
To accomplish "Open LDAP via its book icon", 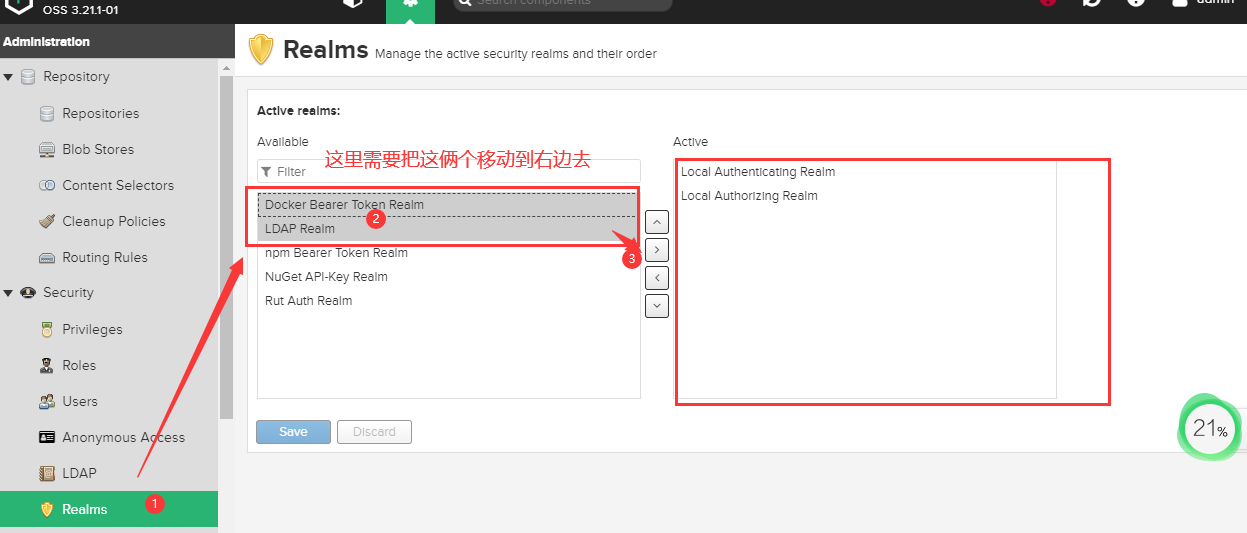I will point(46,474).
